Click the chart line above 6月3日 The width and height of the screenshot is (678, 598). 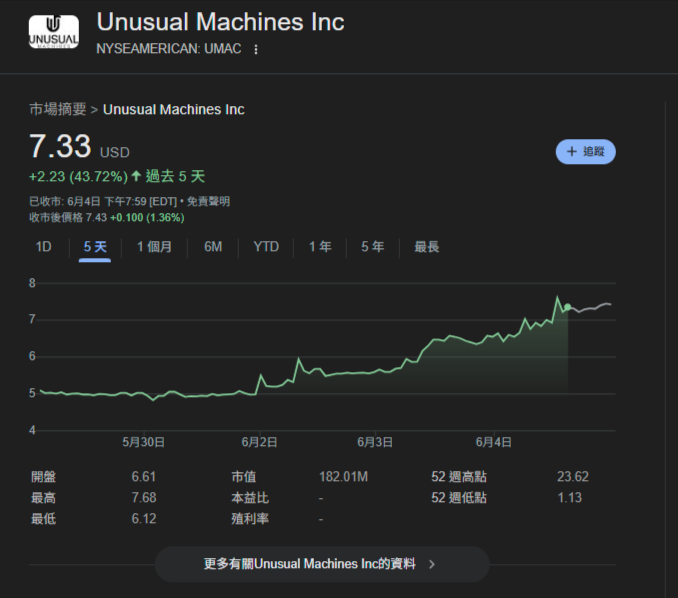pyautogui.click(x=375, y=373)
